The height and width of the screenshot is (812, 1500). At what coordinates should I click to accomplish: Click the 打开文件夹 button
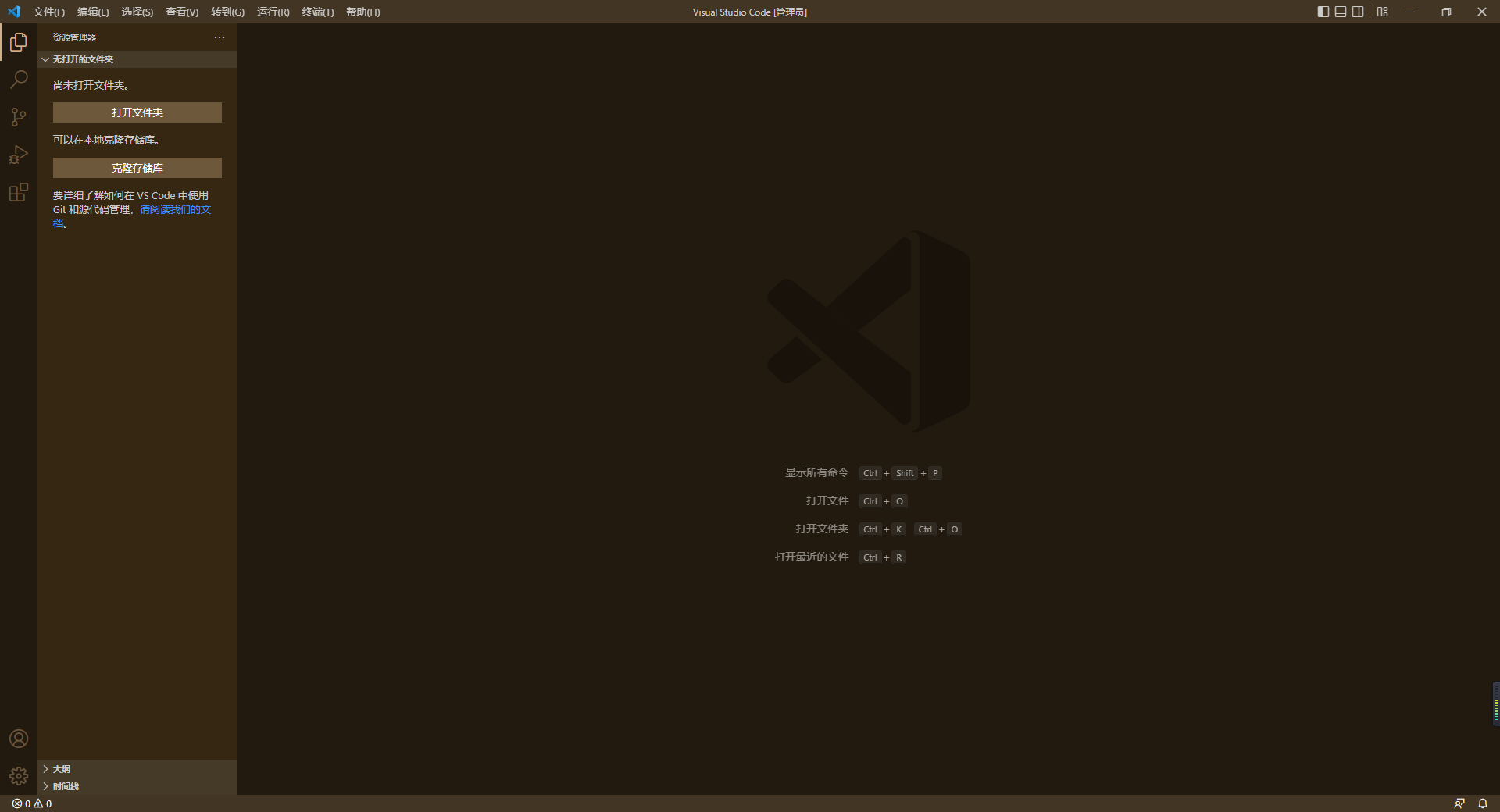(137, 112)
